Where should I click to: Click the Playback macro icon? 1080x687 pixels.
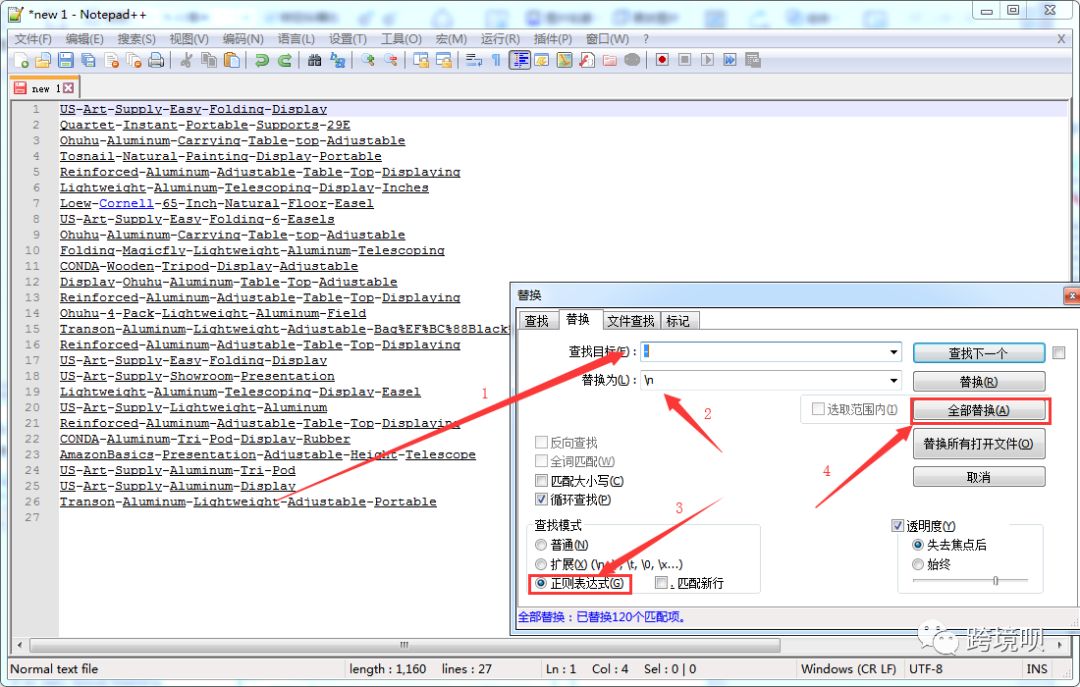pyautogui.click(x=707, y=61)
